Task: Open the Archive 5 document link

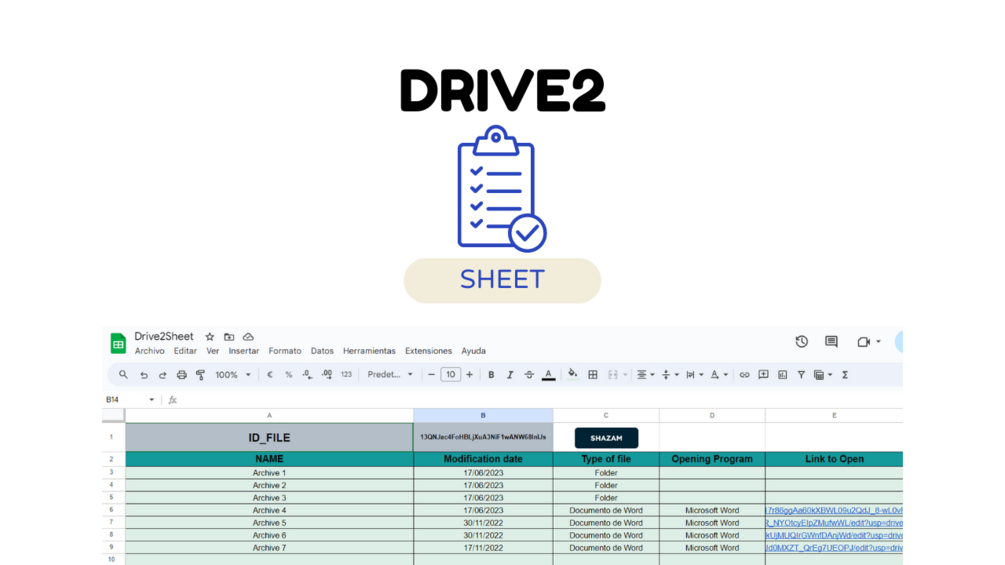Action: 834,523
